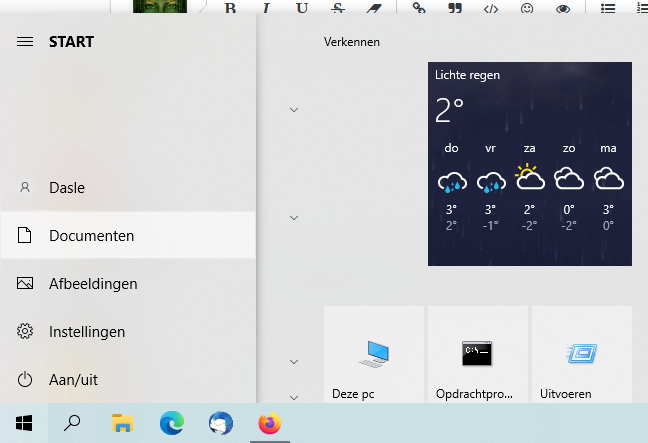Click the Instellingen gear icon
The height and width of the screenshot is (443, 648).
(x=25, y=331)
